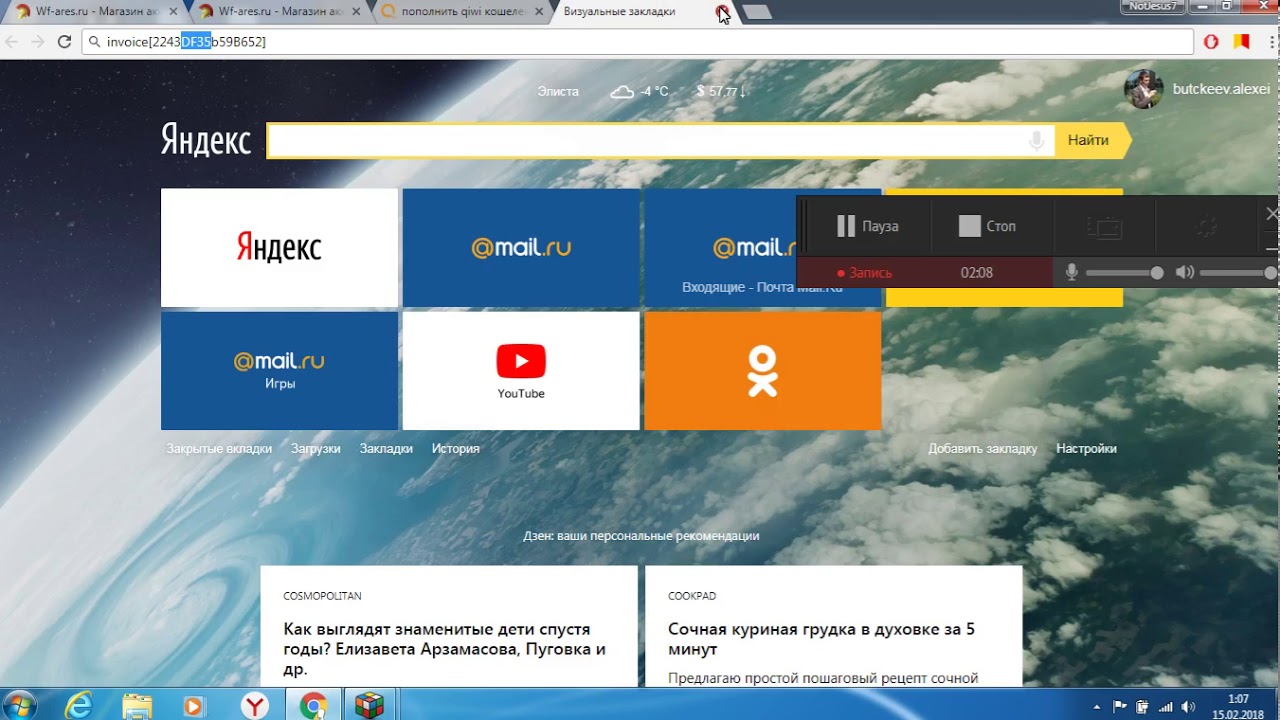Open Настройки of visual bookmarks
The image size is (1280, 720).
(1086, 449)
